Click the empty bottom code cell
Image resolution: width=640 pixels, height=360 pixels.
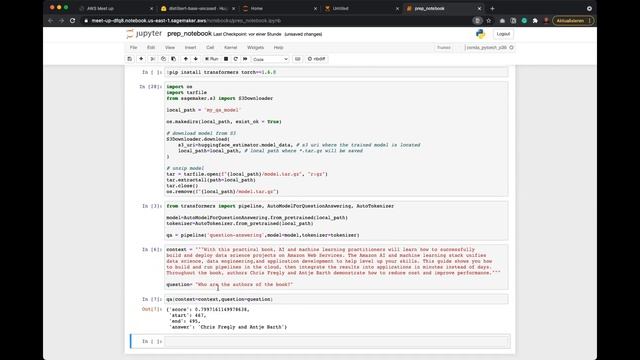(x=337, y=341)
